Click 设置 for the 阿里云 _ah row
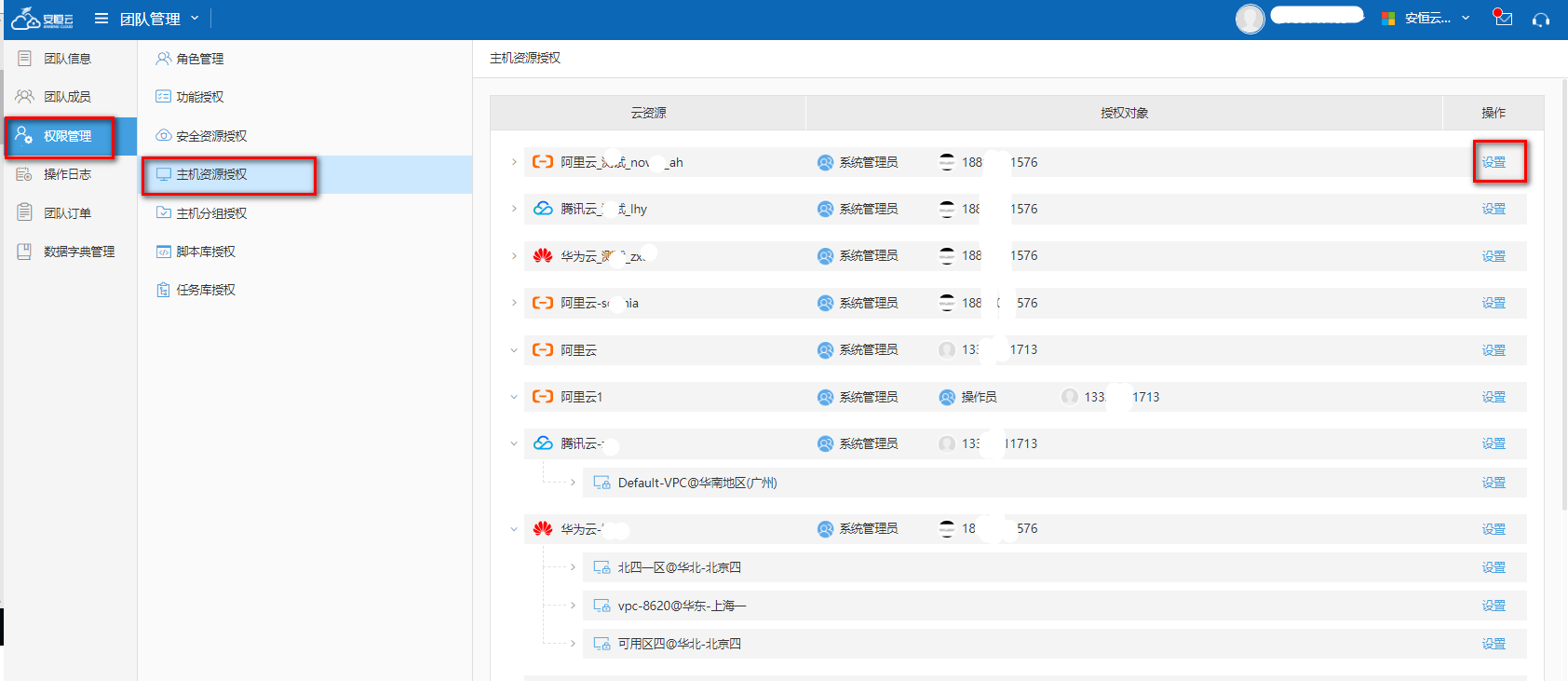 (x=1494, y=162)
